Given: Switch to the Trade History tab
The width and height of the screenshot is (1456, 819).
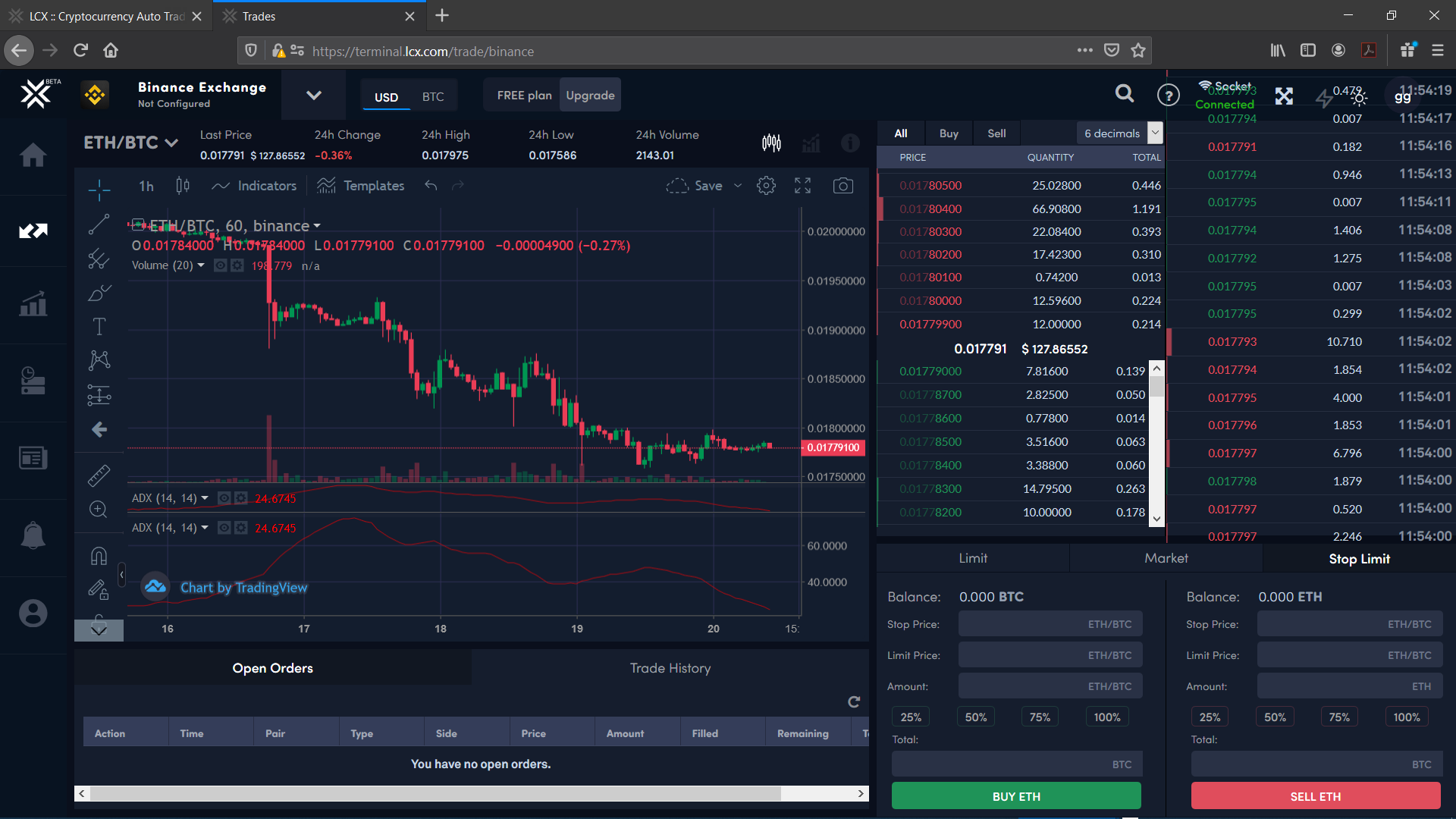Looking at the screenshot, I should tap(670, 668).
